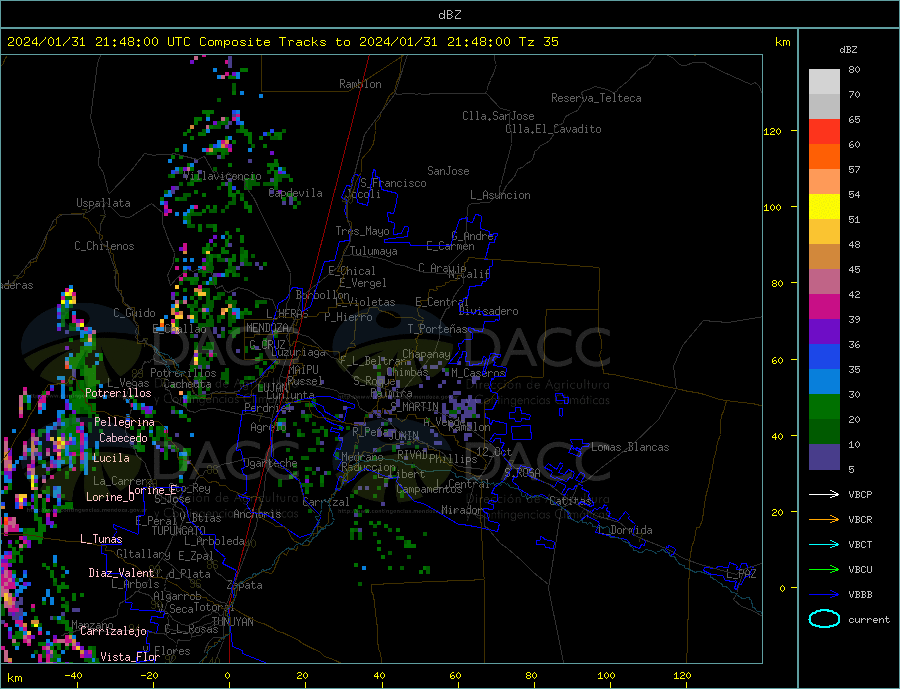Click the Zapata map label

coord(245,585)
